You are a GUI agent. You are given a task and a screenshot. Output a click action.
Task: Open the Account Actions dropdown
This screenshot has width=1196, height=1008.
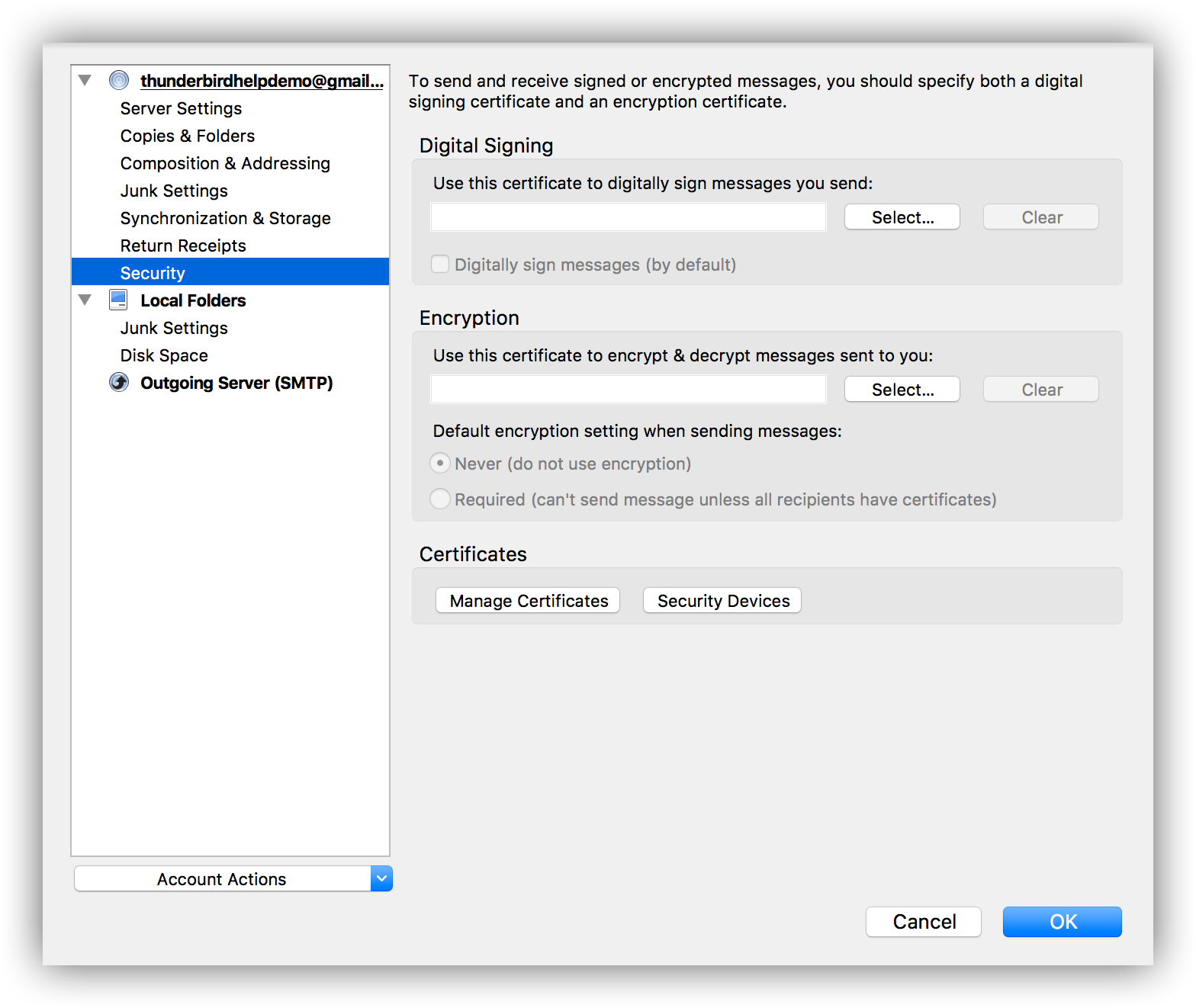(233, 878)
